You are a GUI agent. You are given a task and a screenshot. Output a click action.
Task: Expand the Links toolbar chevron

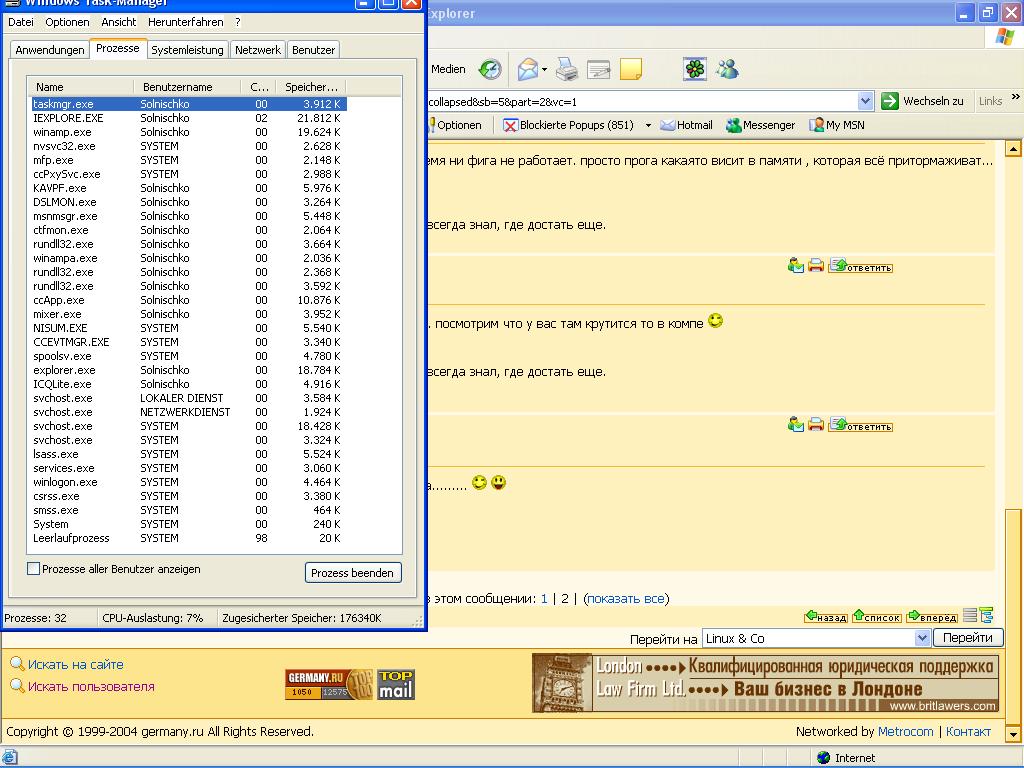1016,97
